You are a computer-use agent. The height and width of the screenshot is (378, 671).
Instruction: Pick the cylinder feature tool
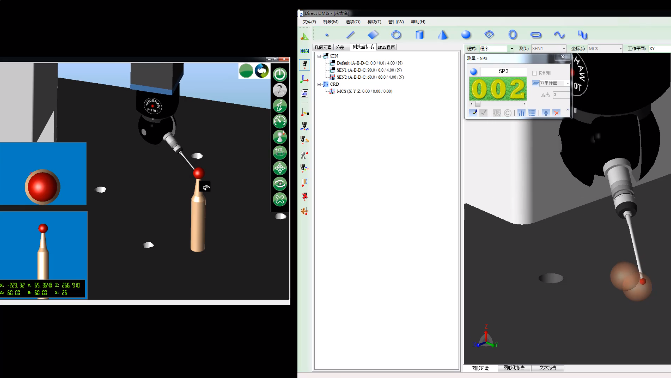pos(420,35)
